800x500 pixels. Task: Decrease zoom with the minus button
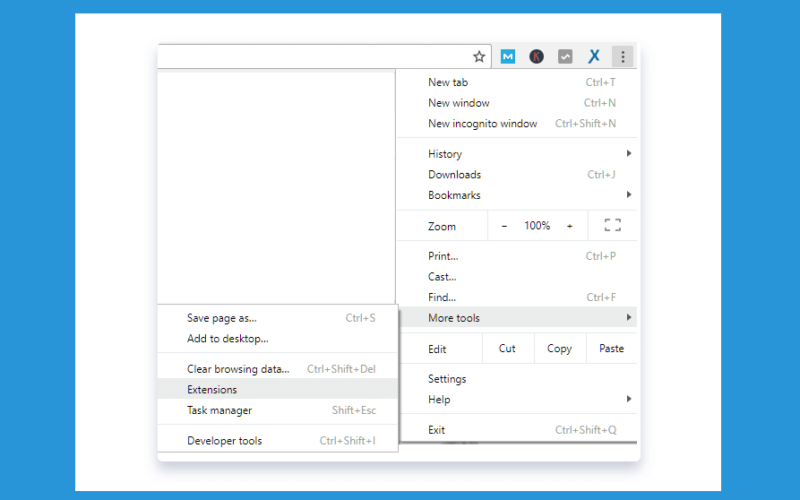pyautogui.click(x=504, y=226)
